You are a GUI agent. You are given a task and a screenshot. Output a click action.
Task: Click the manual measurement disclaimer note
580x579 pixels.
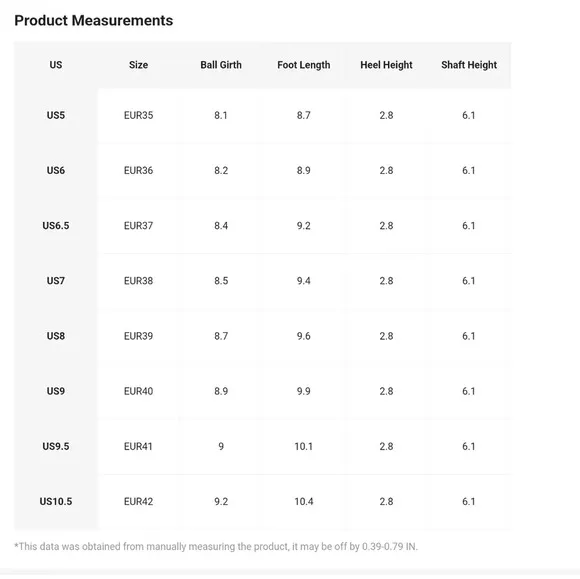click(x=216, y=546)
